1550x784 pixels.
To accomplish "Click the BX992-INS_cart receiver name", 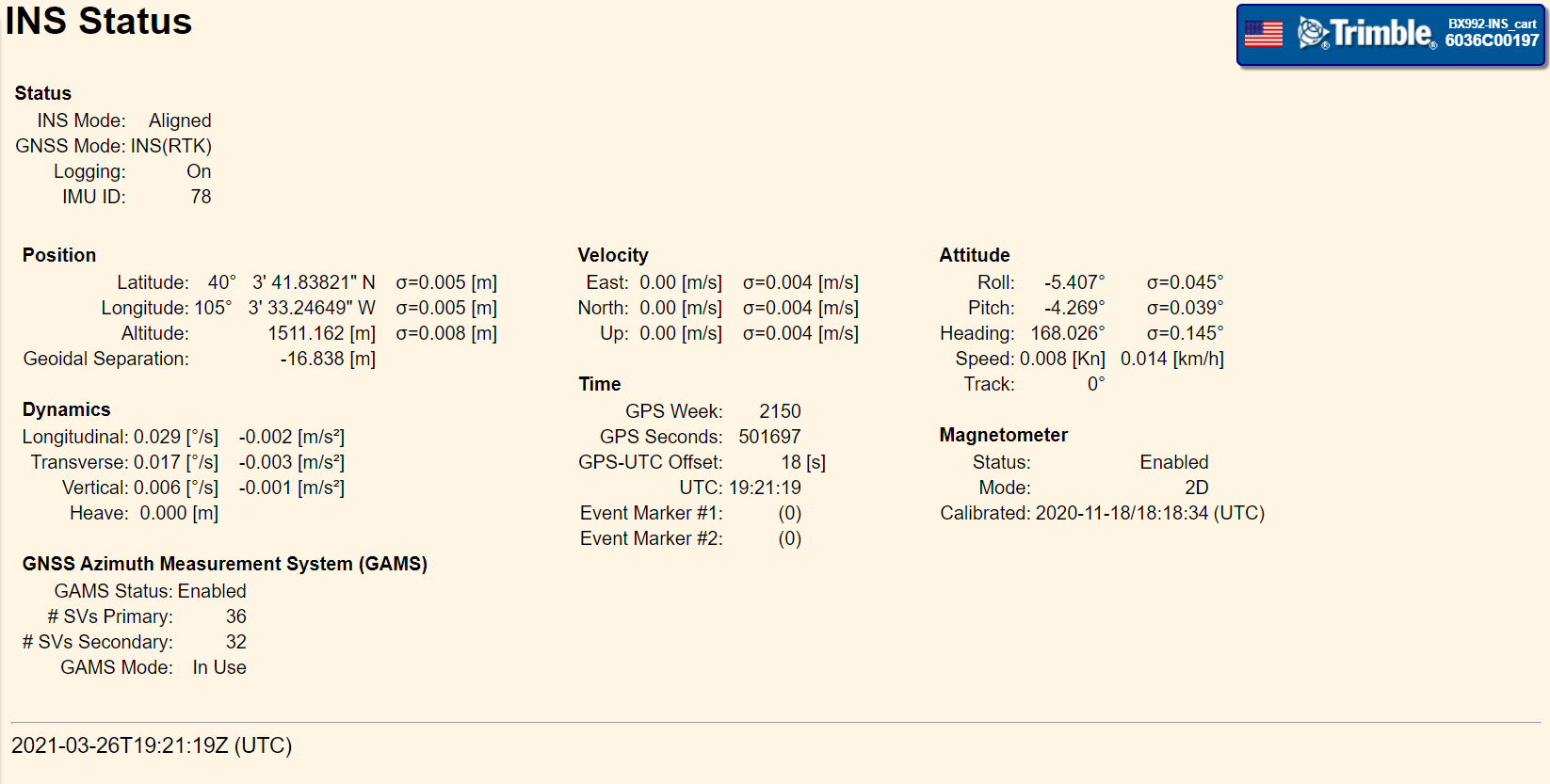I will tap(1492, 24).
